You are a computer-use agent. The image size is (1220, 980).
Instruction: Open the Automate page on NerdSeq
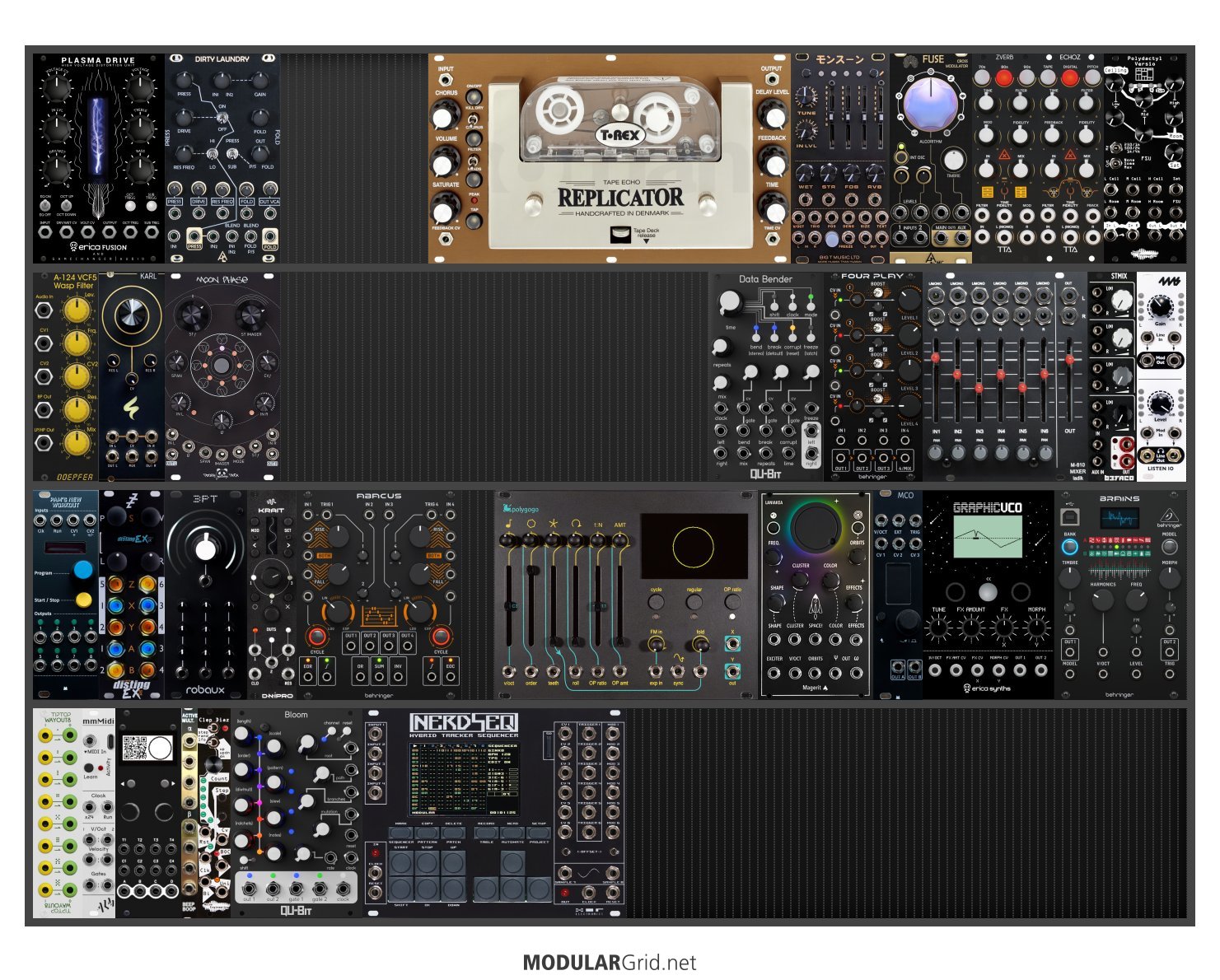point(512,833)
